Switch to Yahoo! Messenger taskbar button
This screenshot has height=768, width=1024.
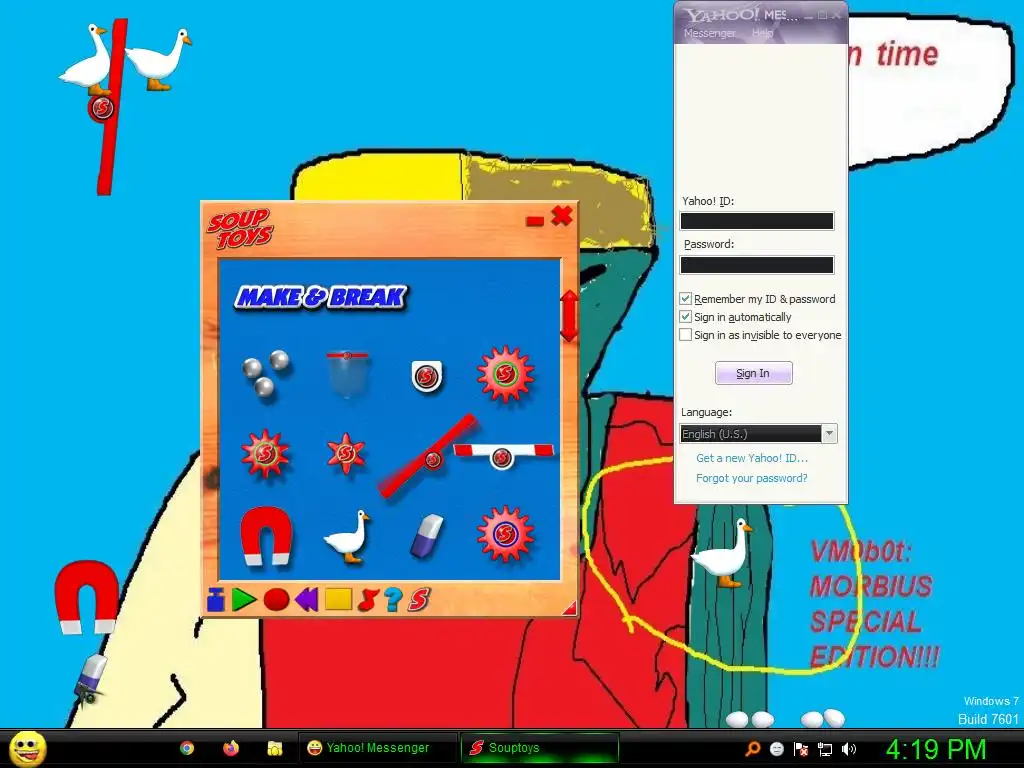[377, 748]
